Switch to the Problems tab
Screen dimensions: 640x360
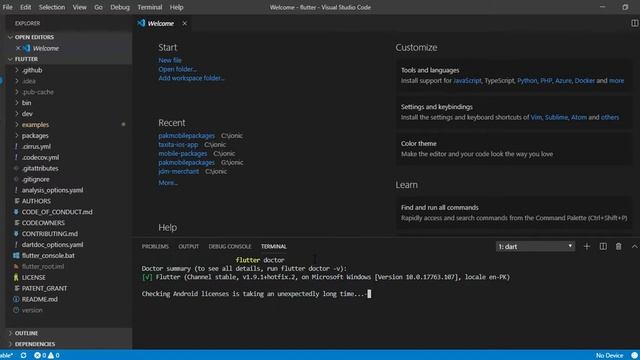[x=155, y=247]
